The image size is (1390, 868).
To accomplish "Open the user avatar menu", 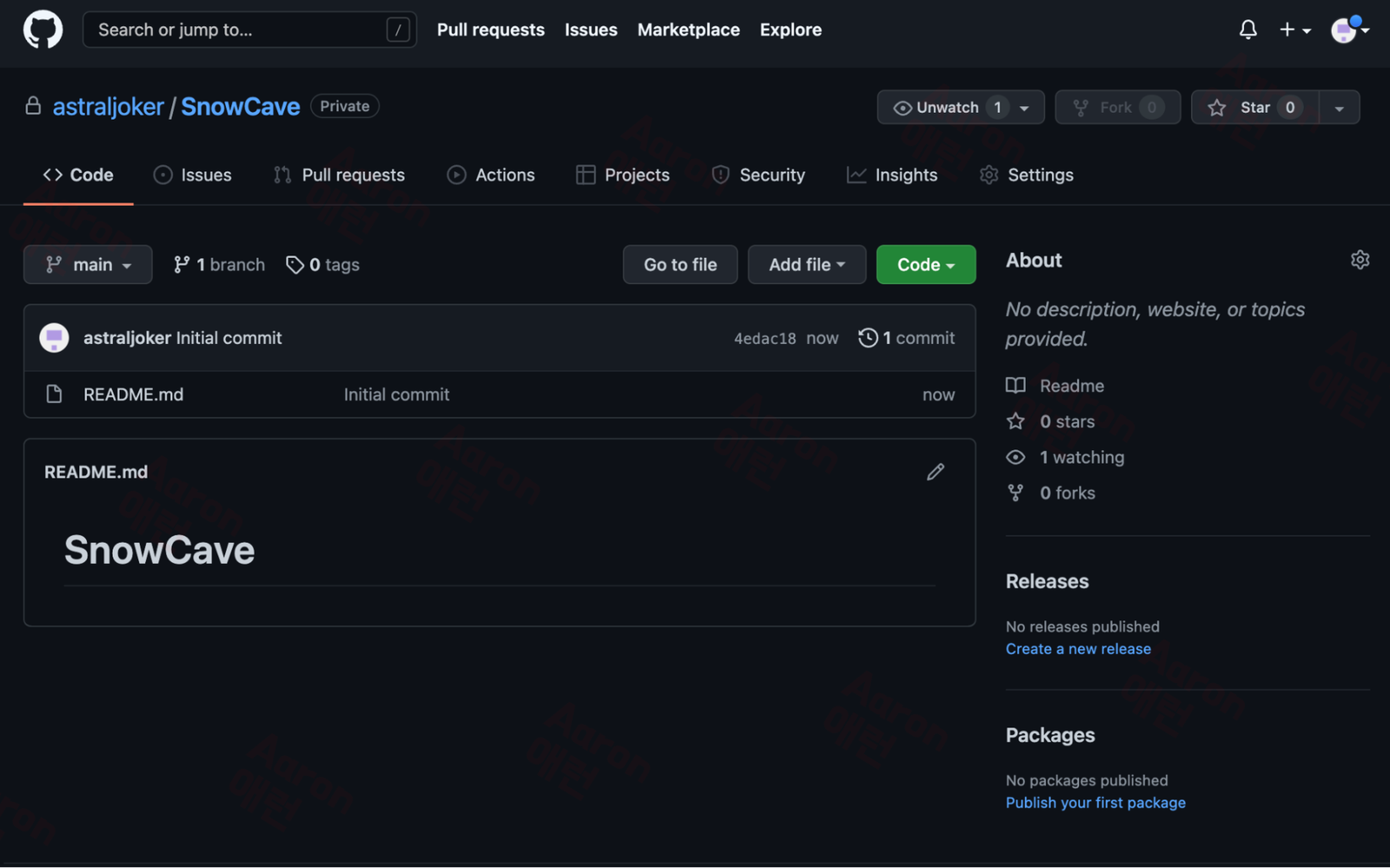I will coord(1349,30).
